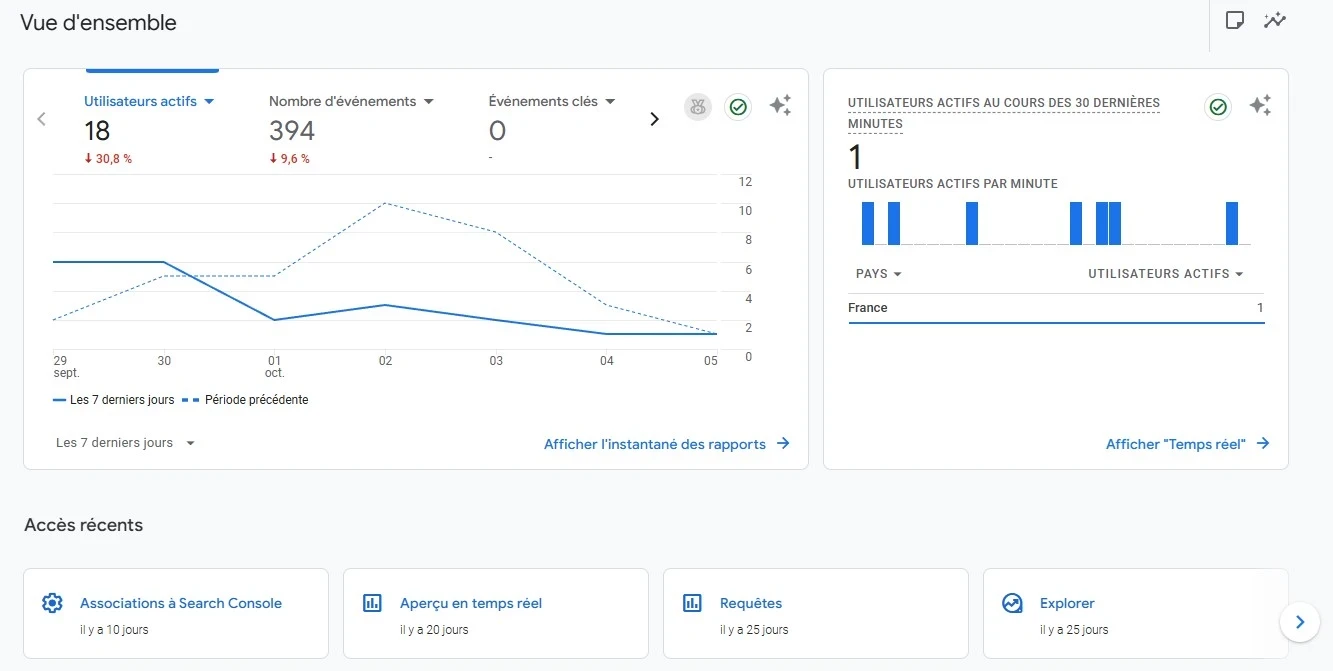Viewport: 1333px width, 671px height.
Task: Click the checkmark icon on the realtime card
Action: click(x=1217, y=106)
